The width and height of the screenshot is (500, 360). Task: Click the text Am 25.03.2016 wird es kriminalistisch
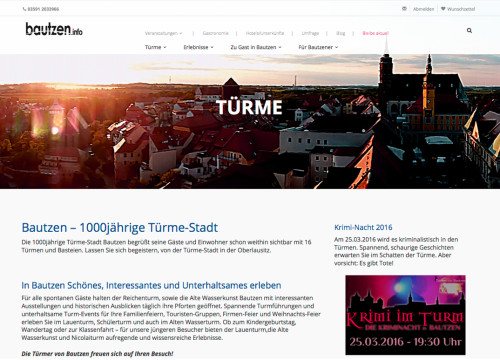(396, 251)
